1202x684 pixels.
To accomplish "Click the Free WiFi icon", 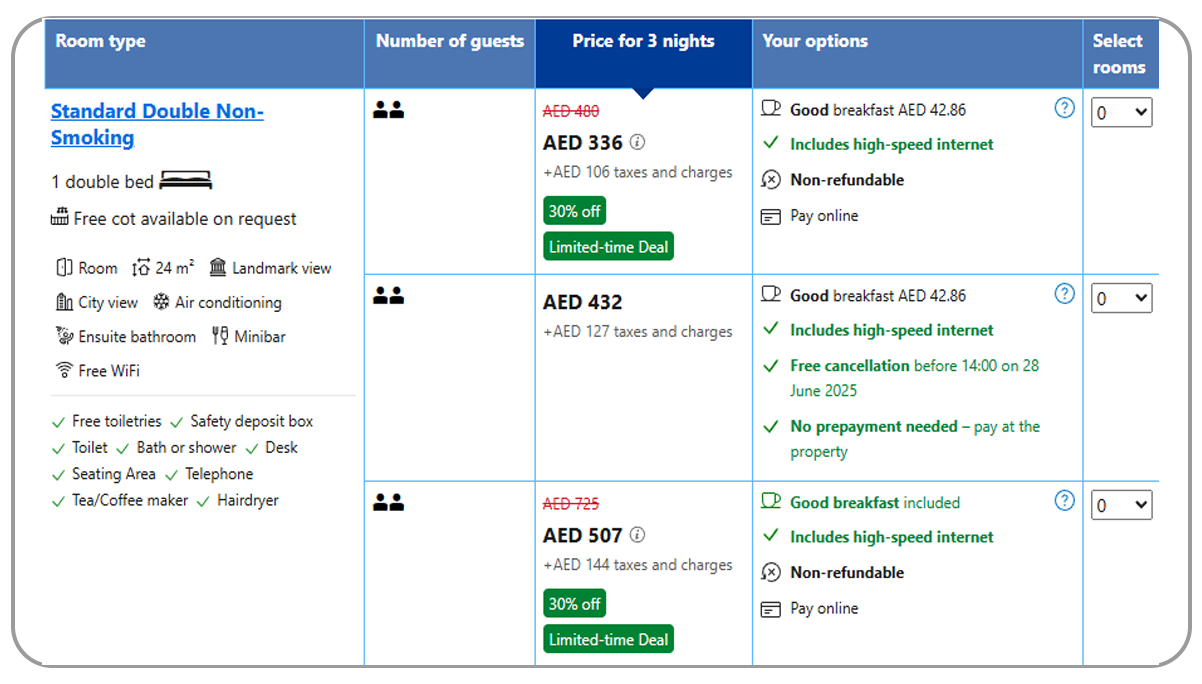I will (63, 370).
